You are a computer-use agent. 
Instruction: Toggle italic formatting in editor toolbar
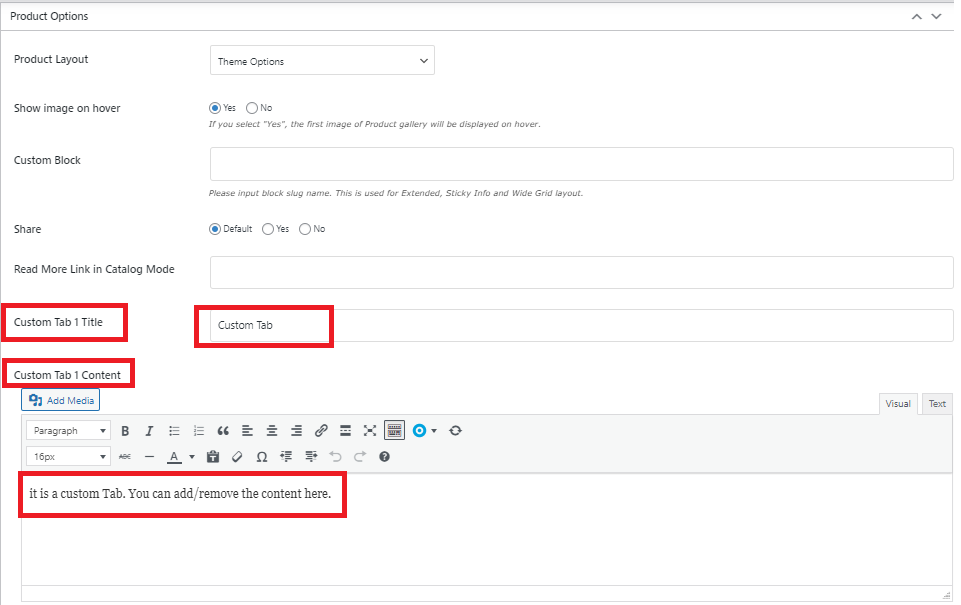149,431
